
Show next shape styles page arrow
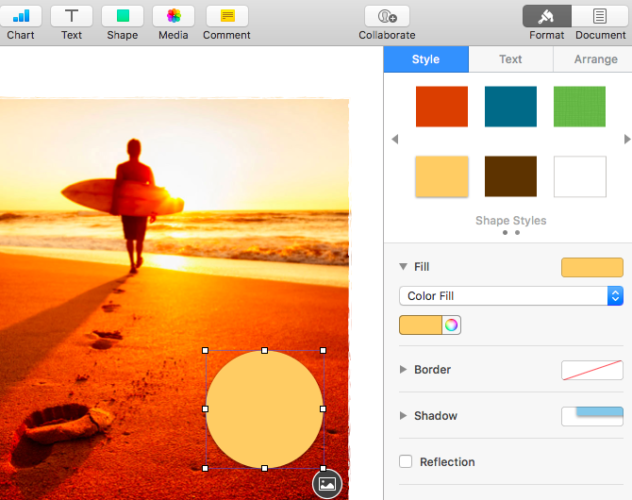coord(626,139)
